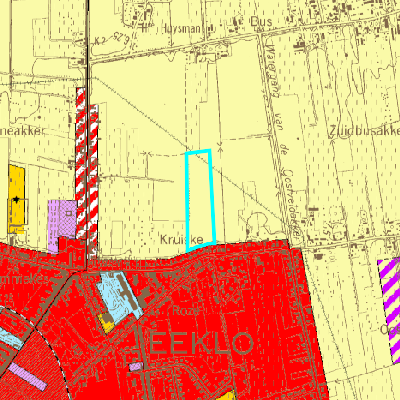This screenshot has height=400, width=400.
Task: Click the diagonal lilac strip at bottom left
Action: 27,377
